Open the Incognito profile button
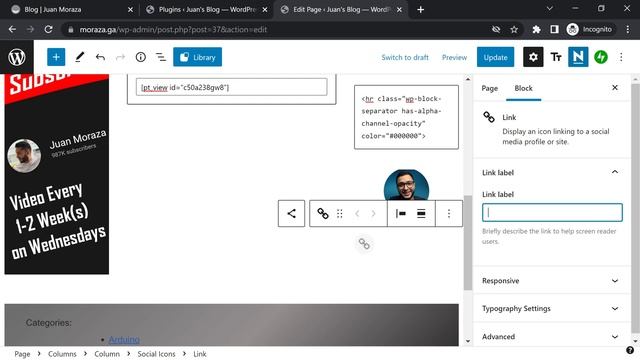Viewport: 640px width, 360px height. (589, 29)
